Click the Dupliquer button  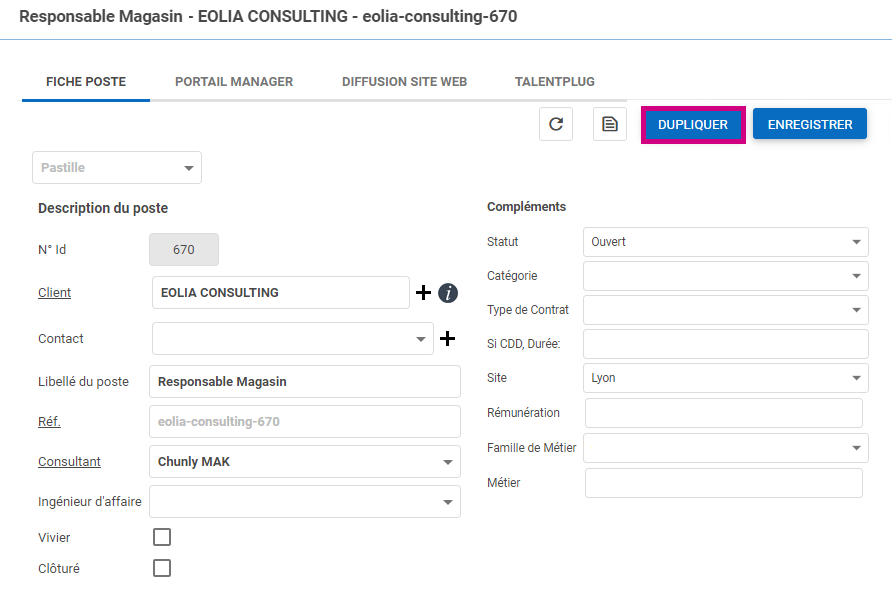[693, 125]
